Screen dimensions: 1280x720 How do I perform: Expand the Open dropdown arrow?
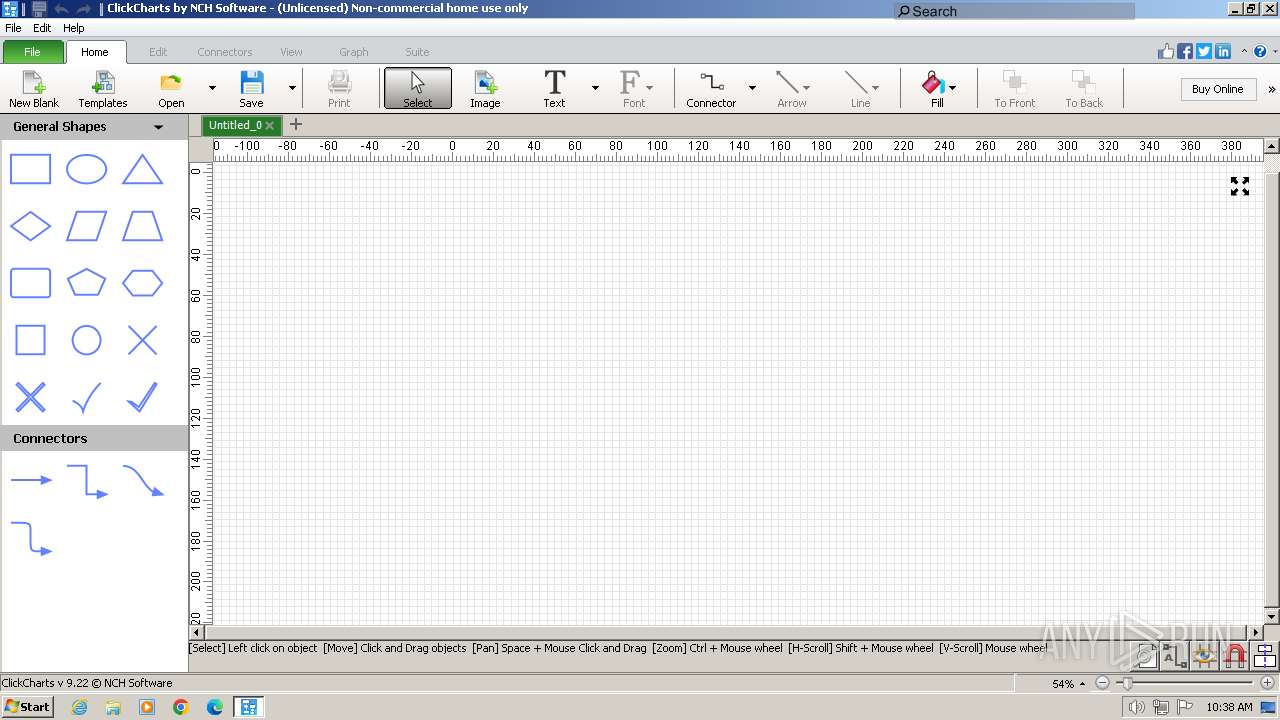click(x=212, y=88)
